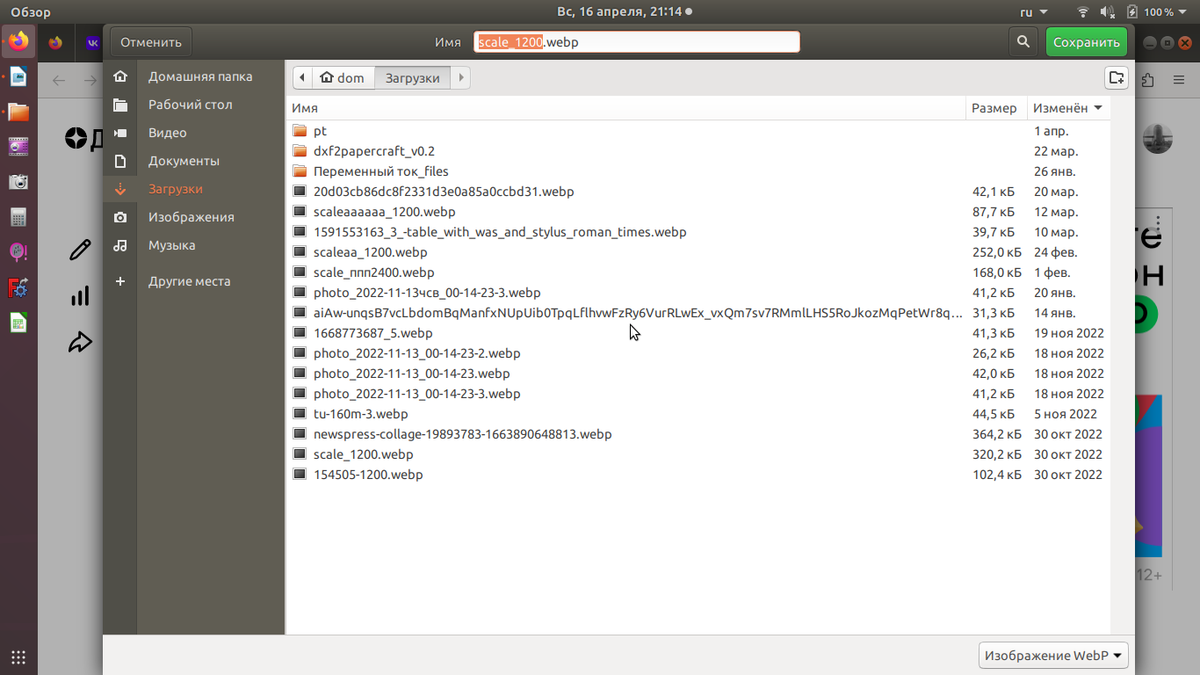Create a new folder with the folder-plus icon

[x=1116, y=78]
